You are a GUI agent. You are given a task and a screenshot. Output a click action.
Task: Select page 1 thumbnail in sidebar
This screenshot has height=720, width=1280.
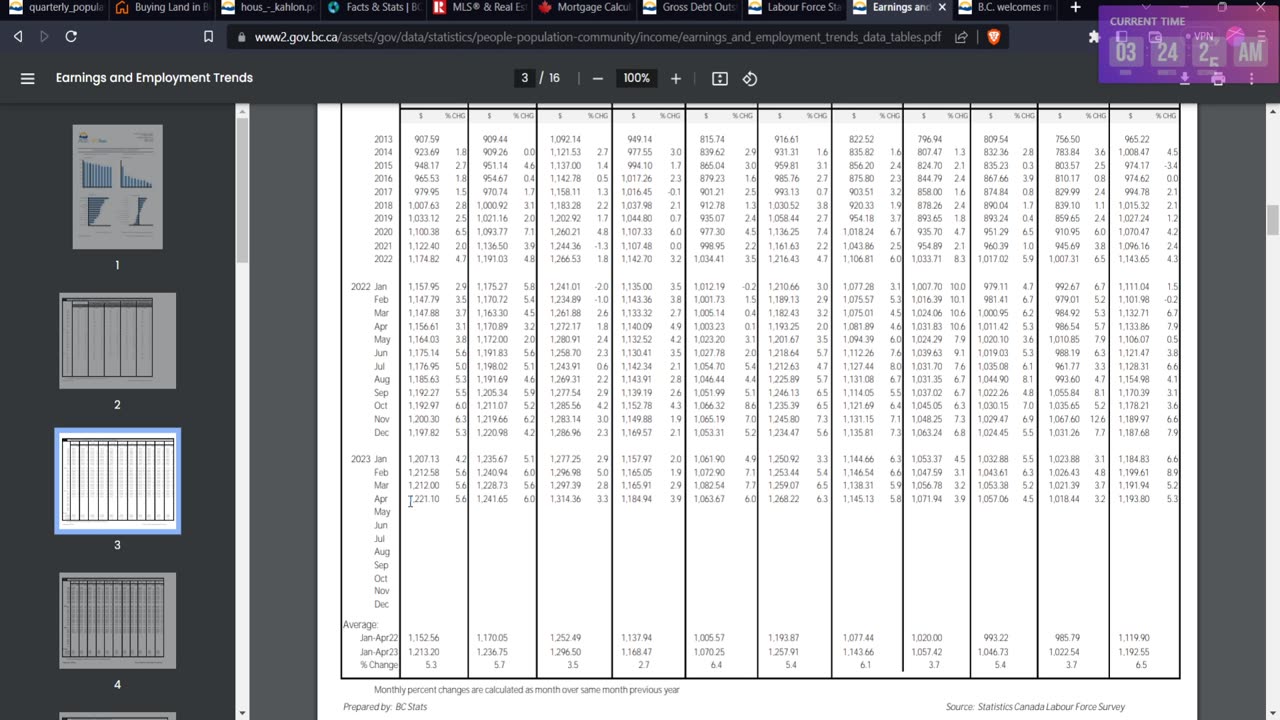(x=117, y=186)
